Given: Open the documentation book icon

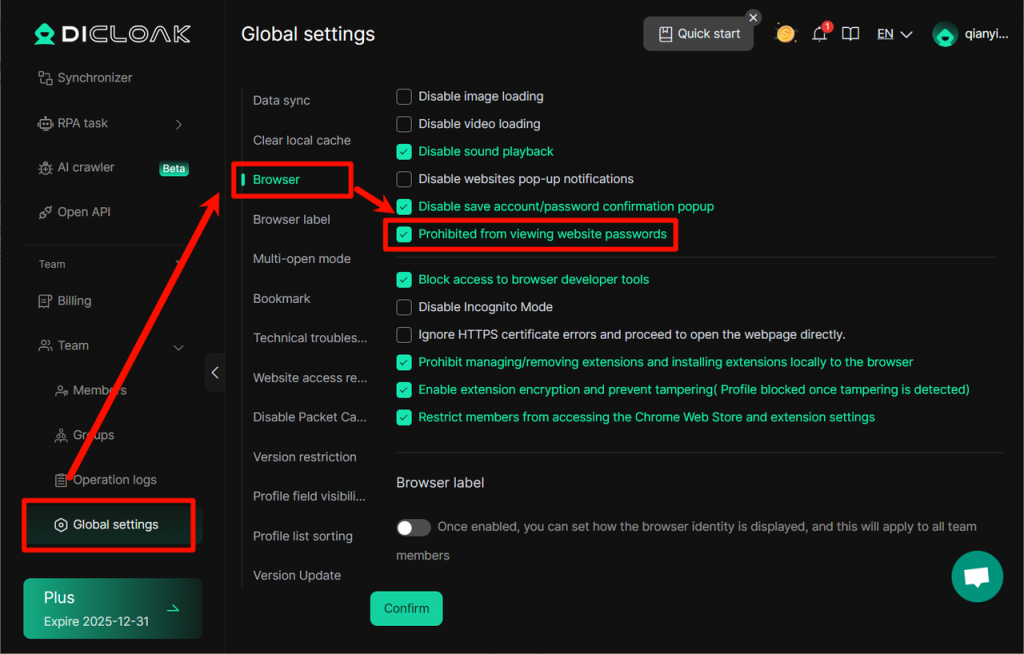Looking at the screenshot, I should [x=850, y=34].
